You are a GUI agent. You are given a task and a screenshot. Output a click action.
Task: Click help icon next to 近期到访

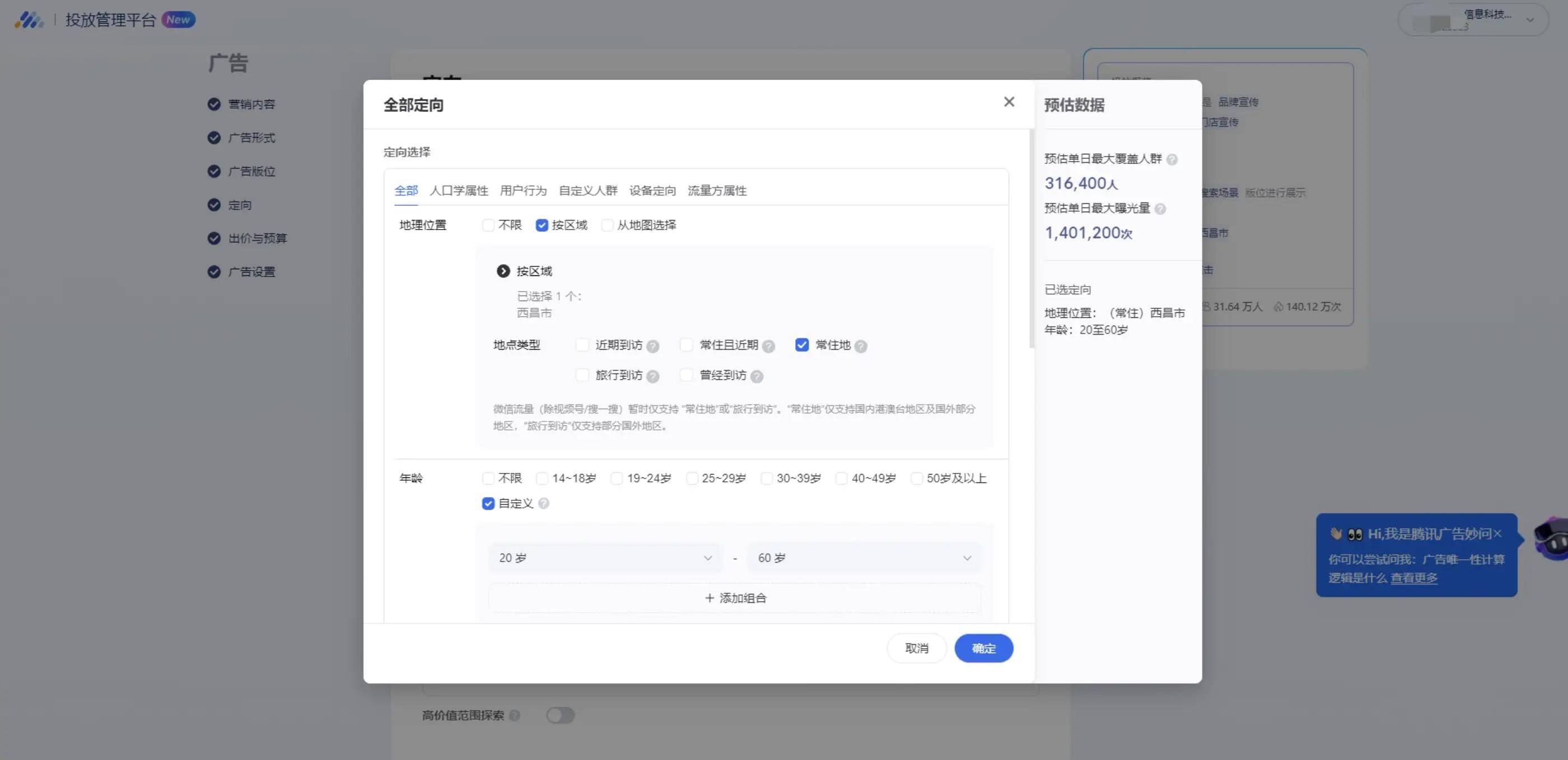(x=652, y=346)
